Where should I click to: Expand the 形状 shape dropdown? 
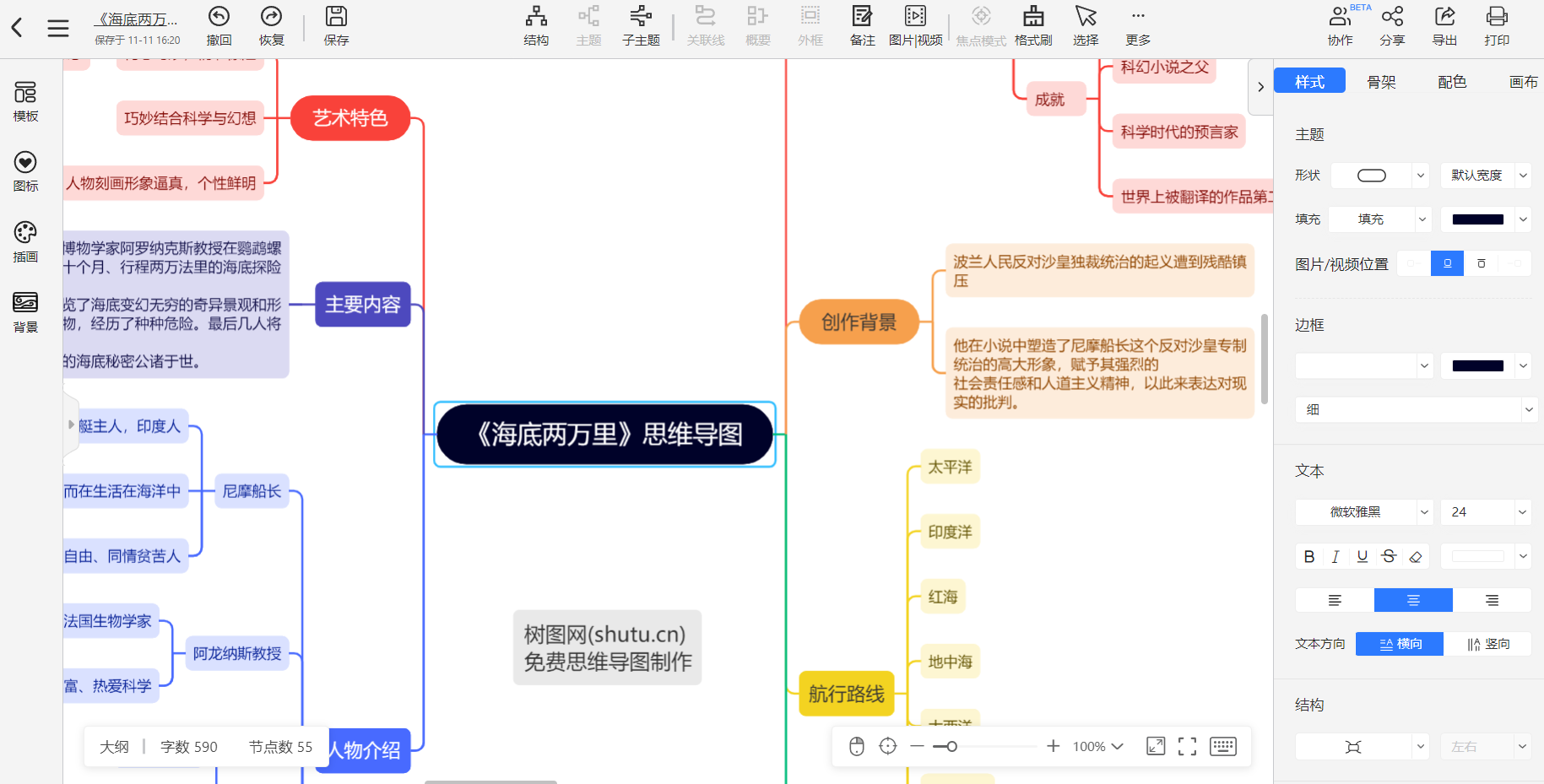[x=1379, y=175]
